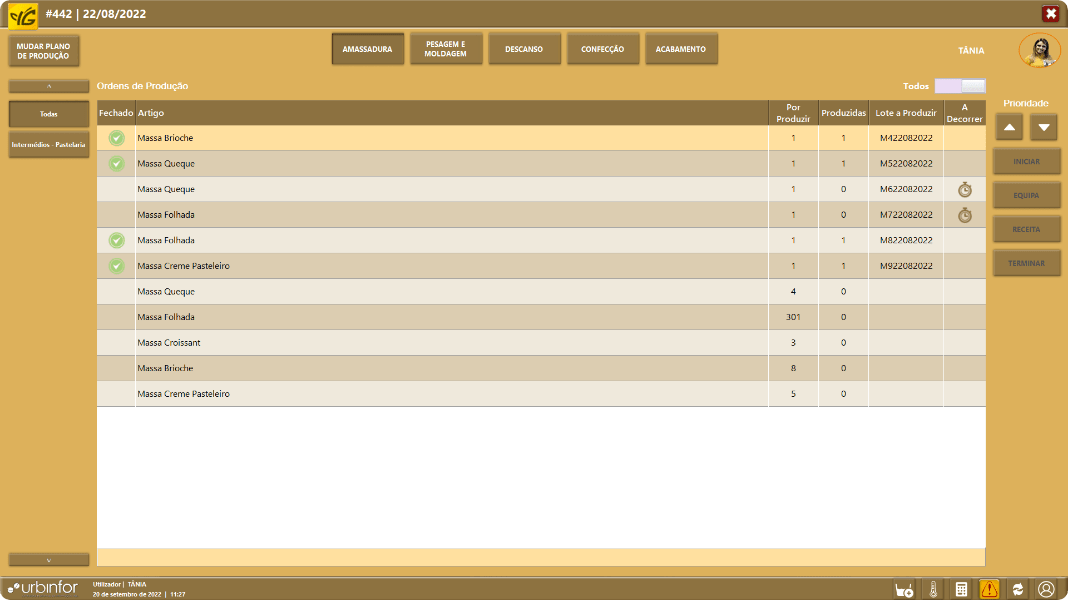Switch to the Acabamento tab

click(681, 49)
